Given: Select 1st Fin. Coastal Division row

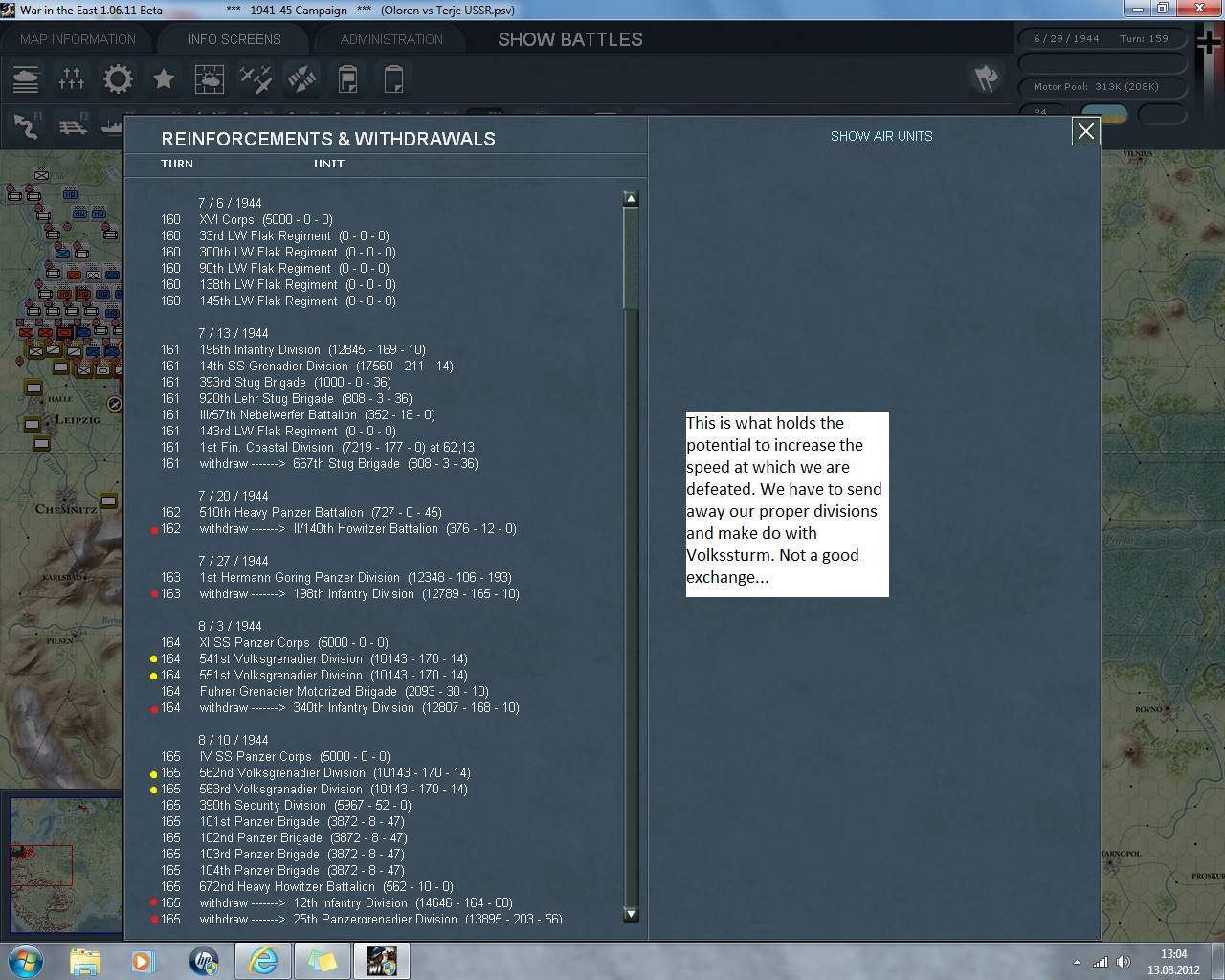Looking at the screenshot, I should (317, 447).
